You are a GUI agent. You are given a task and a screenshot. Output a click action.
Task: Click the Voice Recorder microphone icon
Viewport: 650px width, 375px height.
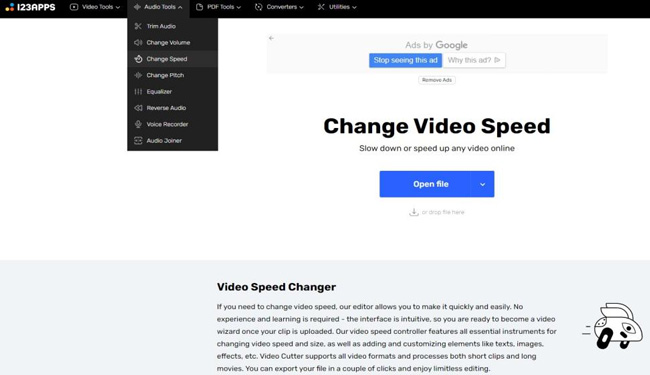[x=138, y=124]
